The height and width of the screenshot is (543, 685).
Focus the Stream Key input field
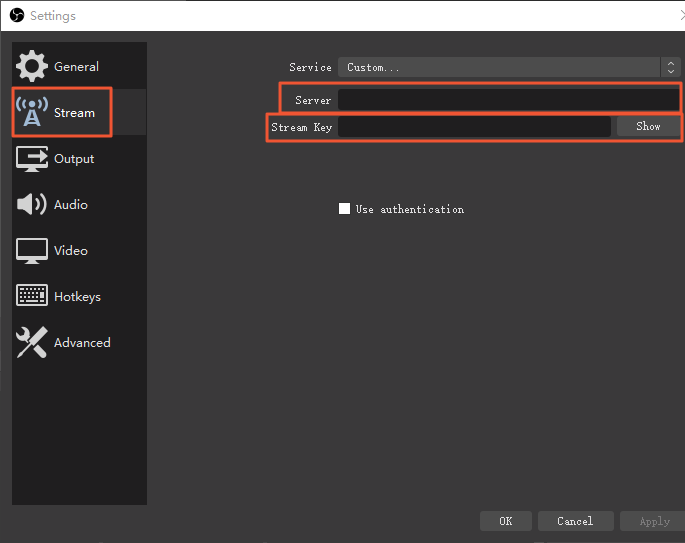click(474, 127)
